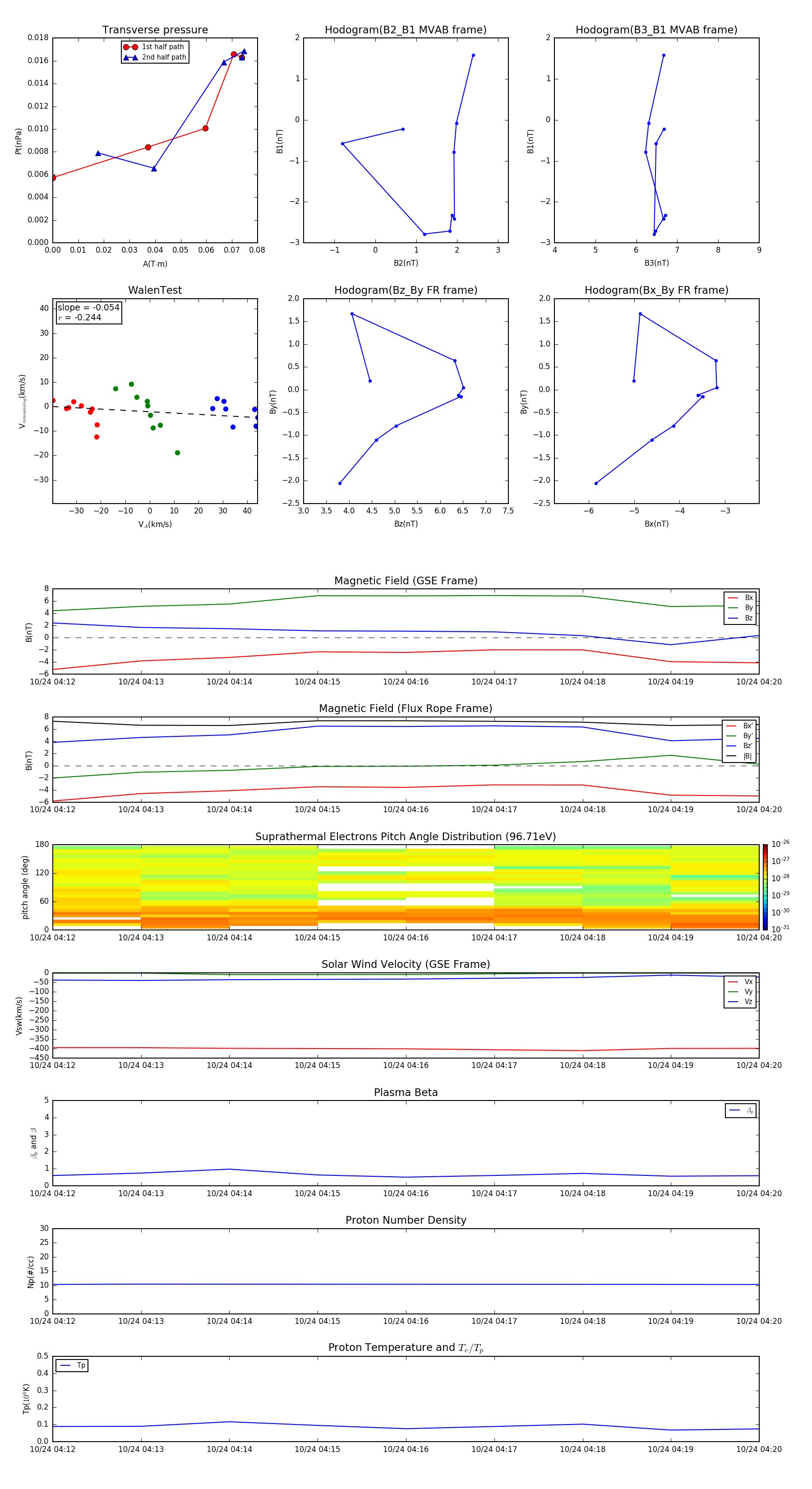Click the Magnetic Field (Flux Rope Frame) title
This screenshot has width=812, height=1489.
coord(406,709)
